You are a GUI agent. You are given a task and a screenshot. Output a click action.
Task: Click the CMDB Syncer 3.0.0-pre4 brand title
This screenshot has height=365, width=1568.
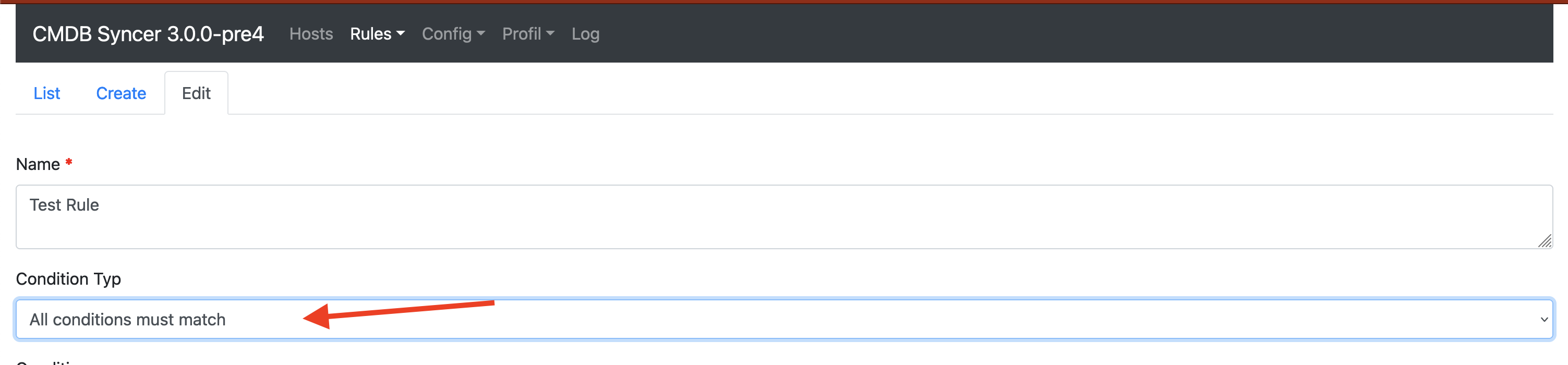point(148,34)
